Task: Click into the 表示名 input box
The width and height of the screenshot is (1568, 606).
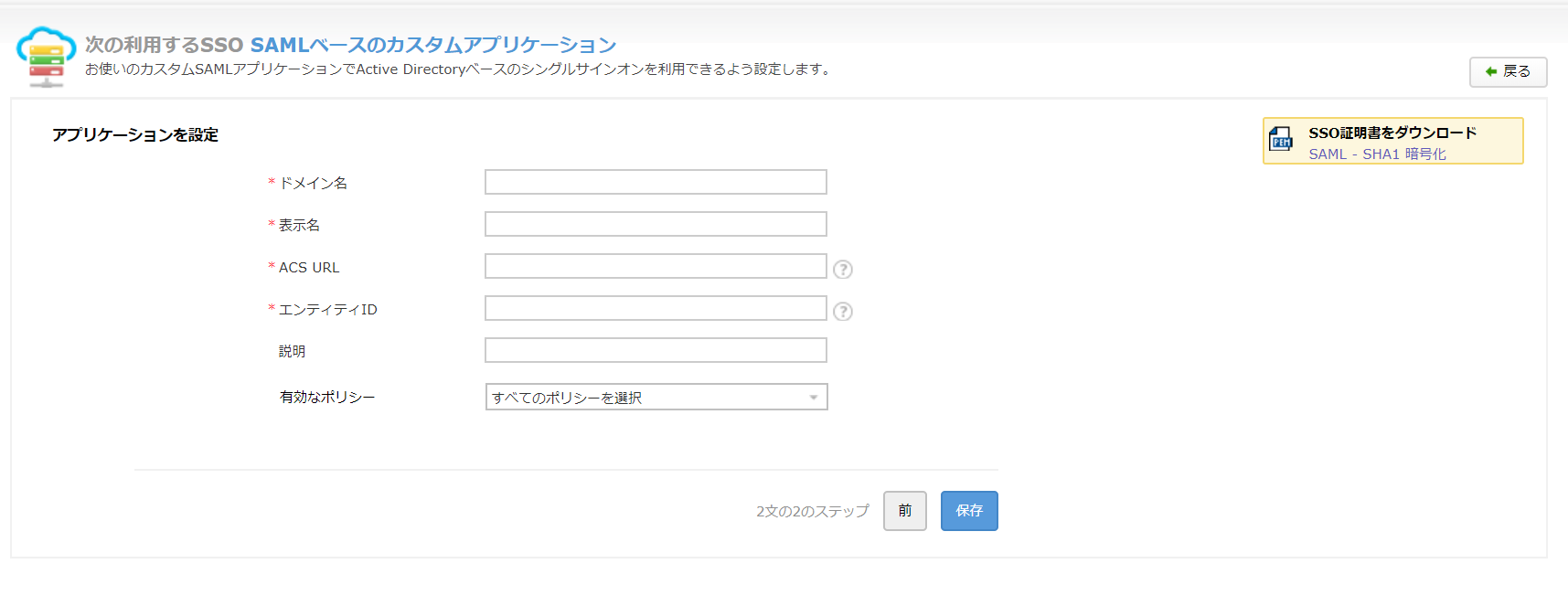Action: pyautogui.click(x=656, y=224)
